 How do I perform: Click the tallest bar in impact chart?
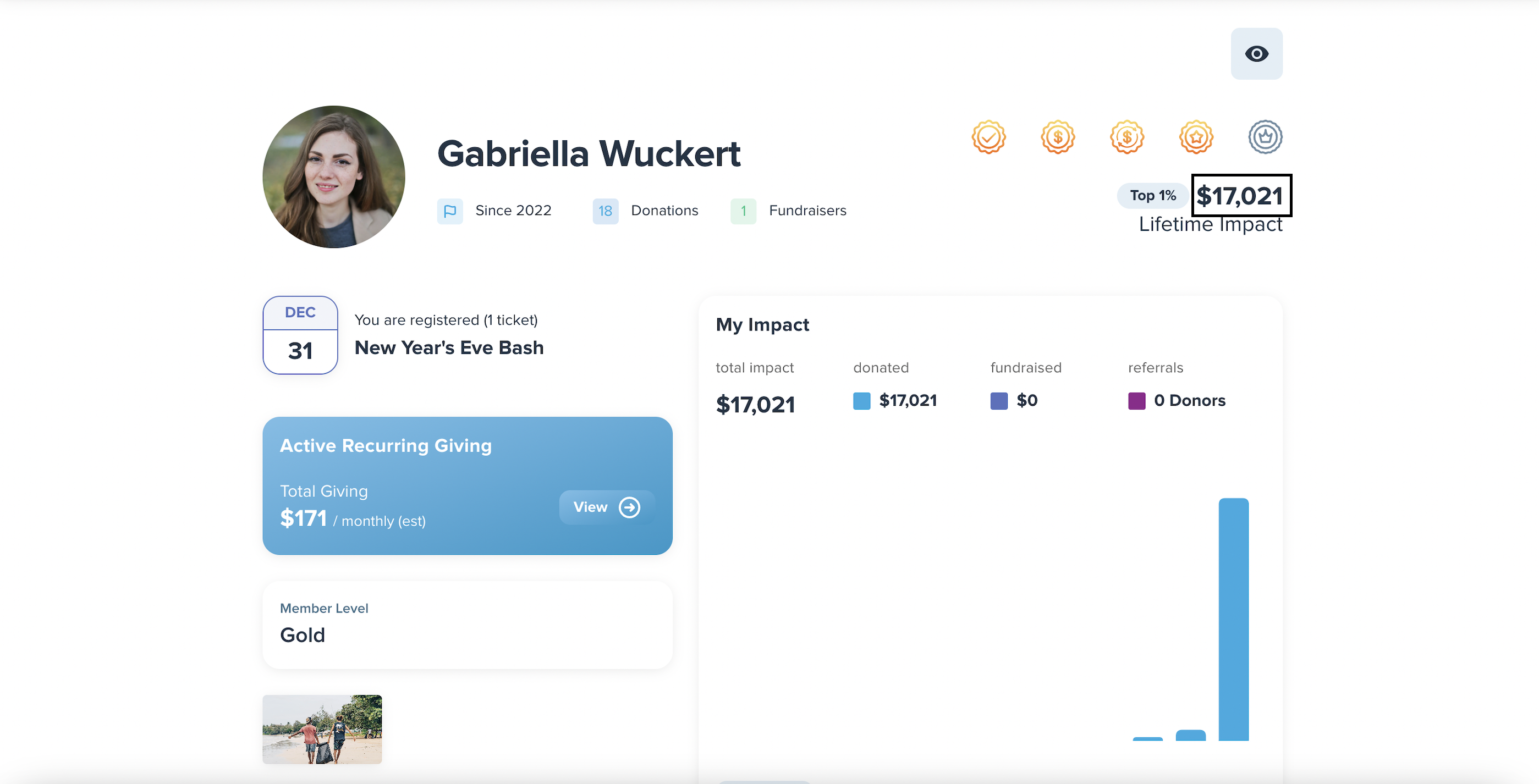(1233, 619)
